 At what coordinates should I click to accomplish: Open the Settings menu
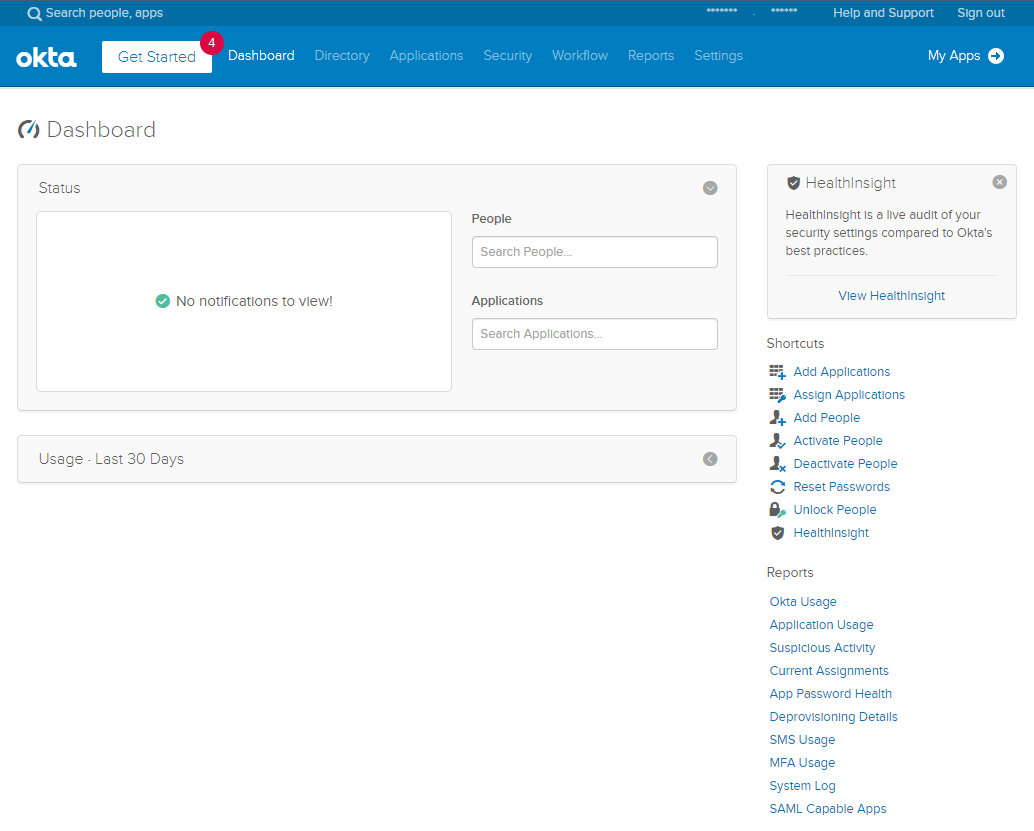click(718, 55)
